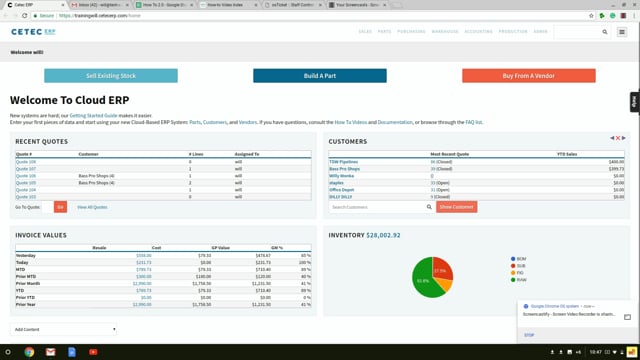The height and width of the screenshot is (360, 640).
Task: Click the notification's screen-share icon
Action: pyautogui.click(x=627, y=317)
